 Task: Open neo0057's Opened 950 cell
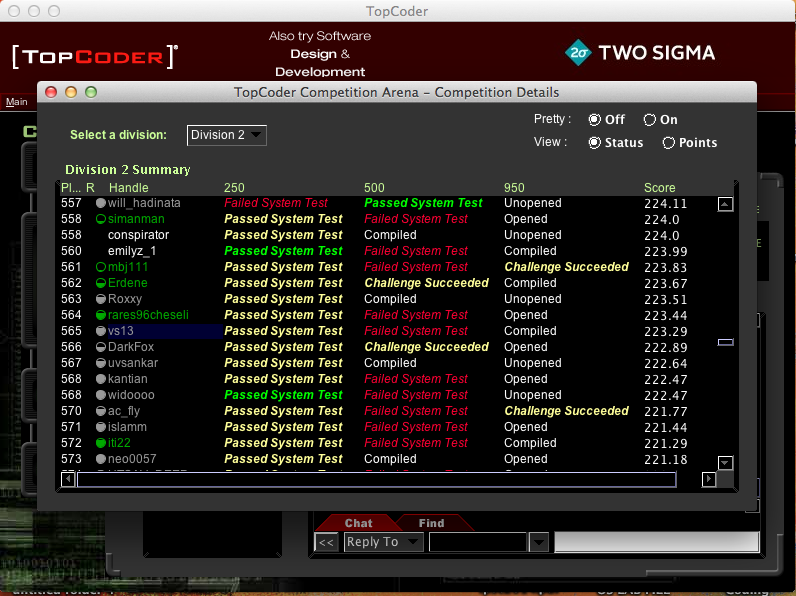tap(526, 459)
